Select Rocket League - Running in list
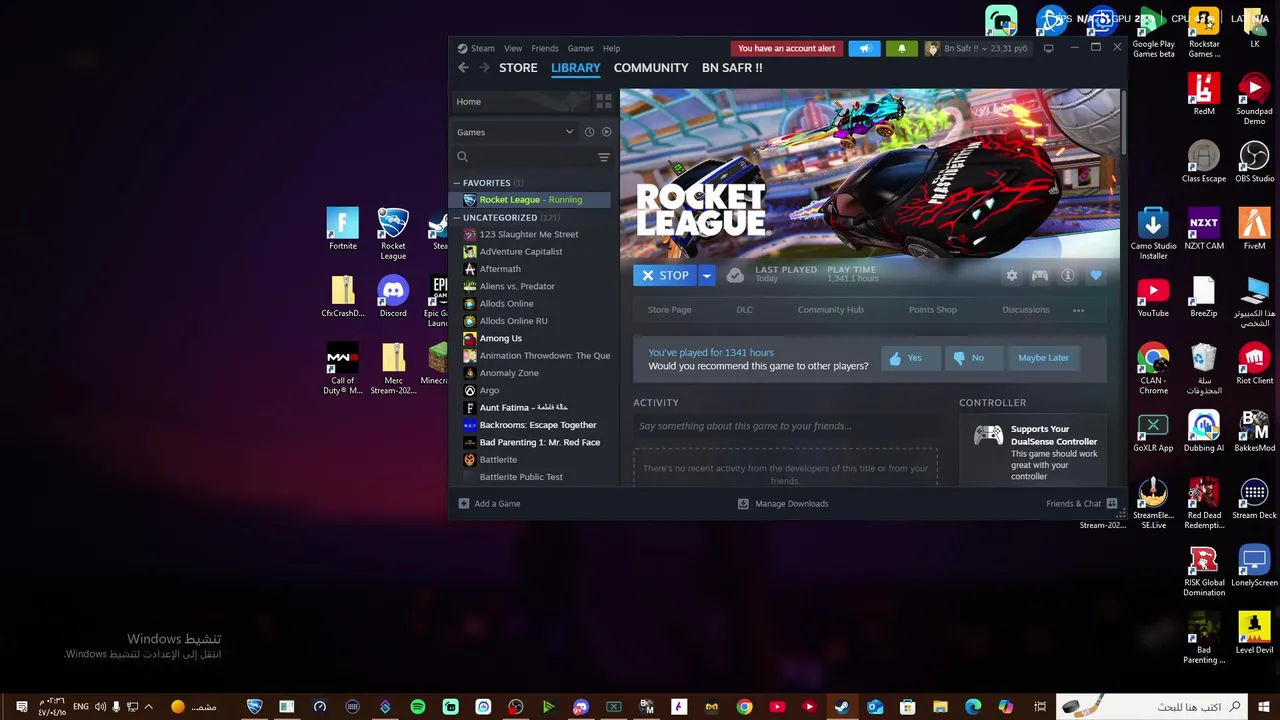The image size is (1280, 720). click(530, 200)
